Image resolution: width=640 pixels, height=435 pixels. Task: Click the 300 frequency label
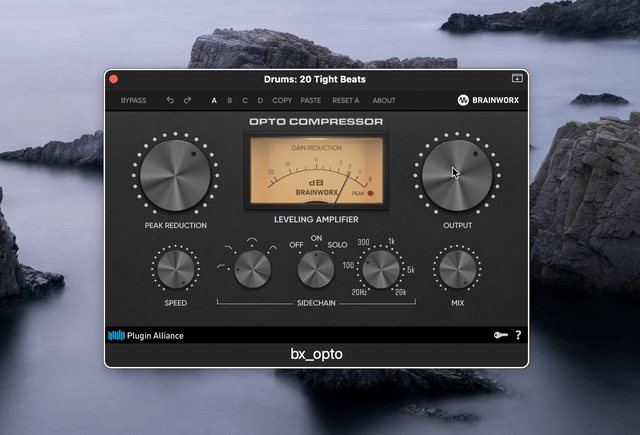pyautogui.click(x=363, y=242)
